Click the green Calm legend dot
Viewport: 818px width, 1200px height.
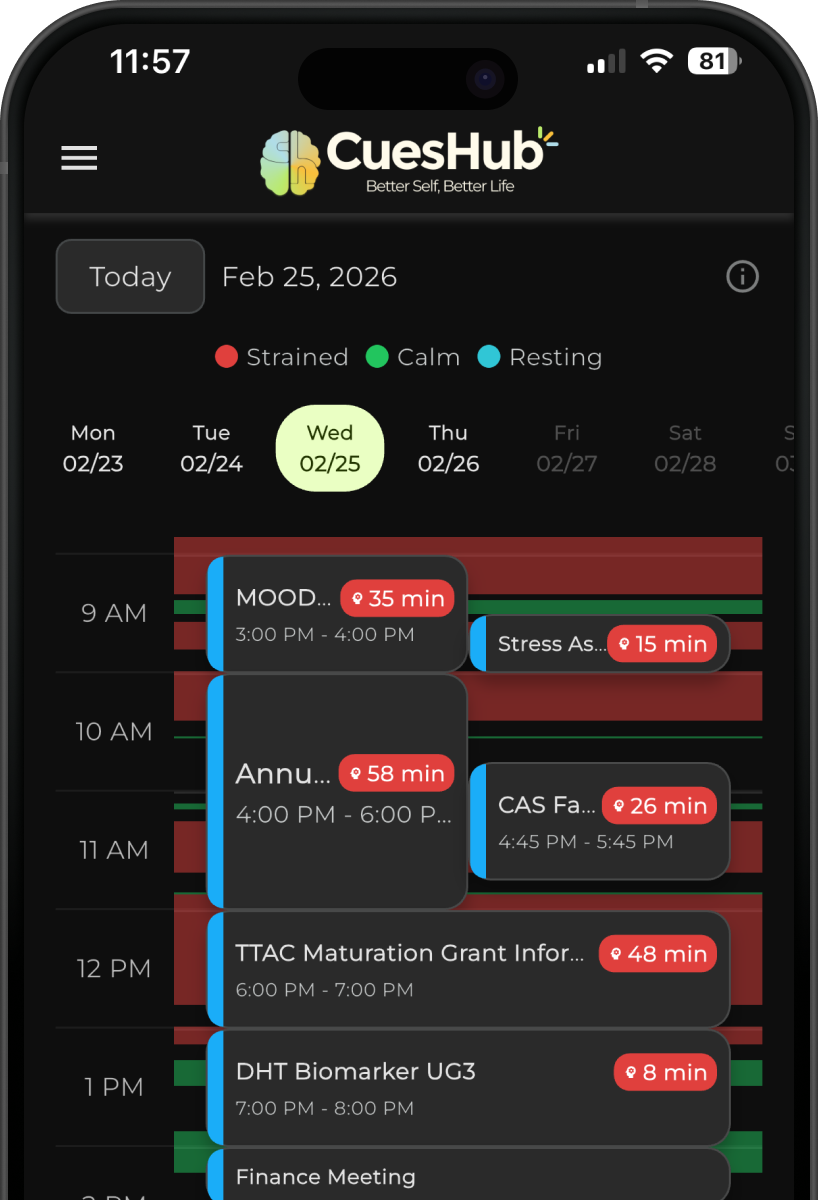pyautogui.click(x=377, y=357)
